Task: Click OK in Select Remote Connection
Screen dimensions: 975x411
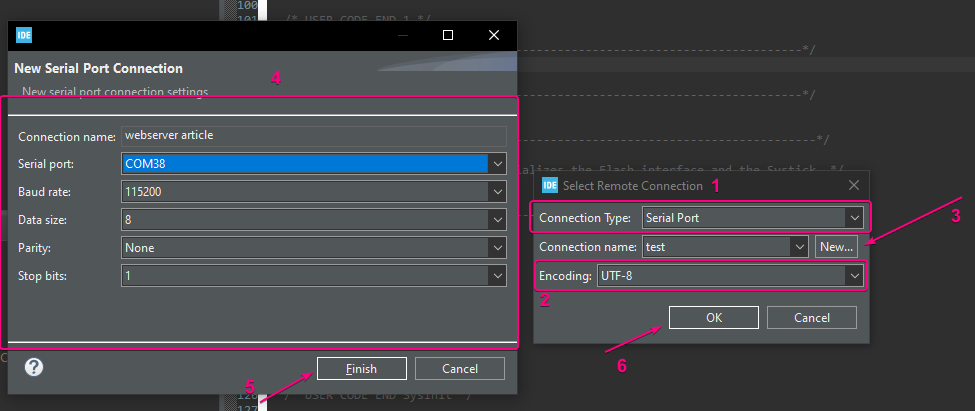Action: tap(714, 318)
